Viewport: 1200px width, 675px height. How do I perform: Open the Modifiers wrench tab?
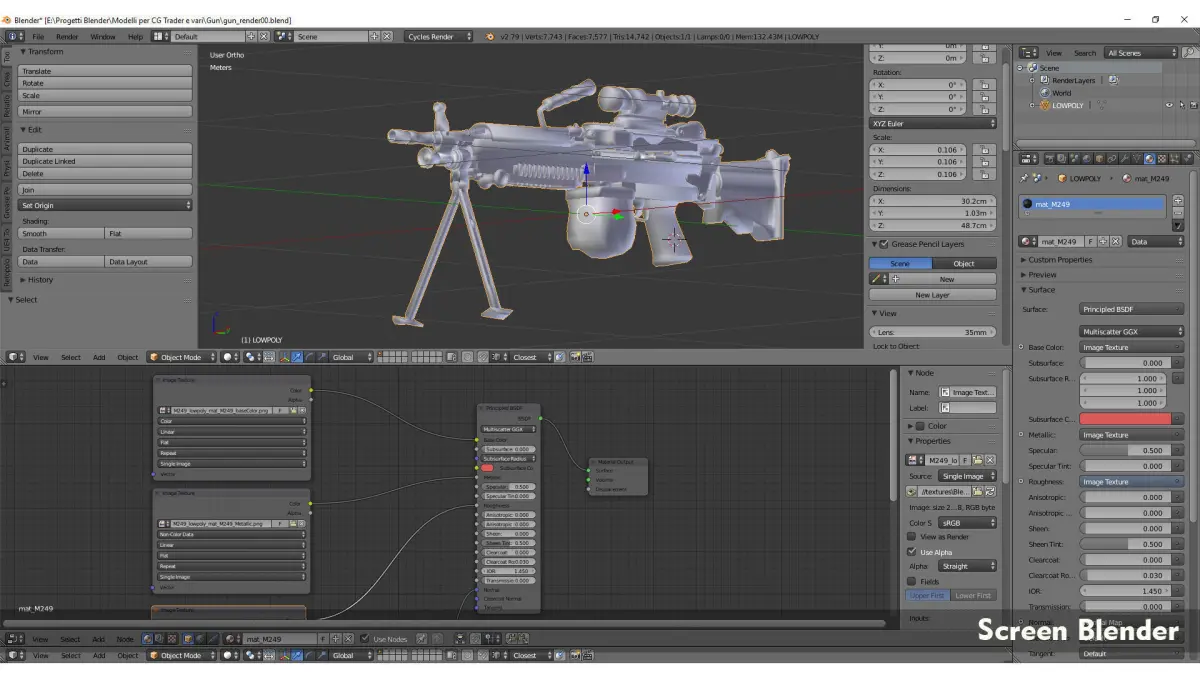click(1125, 158)
